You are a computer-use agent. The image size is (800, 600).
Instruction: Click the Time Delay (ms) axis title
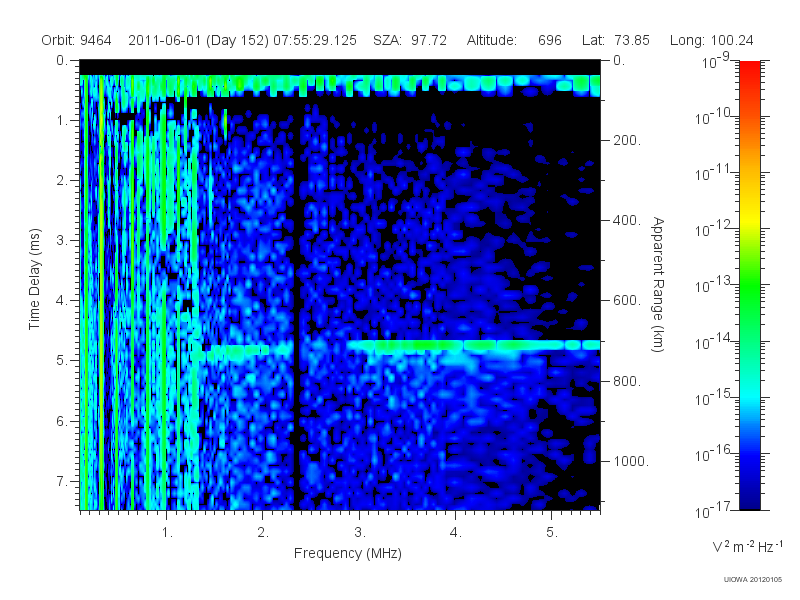[x=34, y=279]
